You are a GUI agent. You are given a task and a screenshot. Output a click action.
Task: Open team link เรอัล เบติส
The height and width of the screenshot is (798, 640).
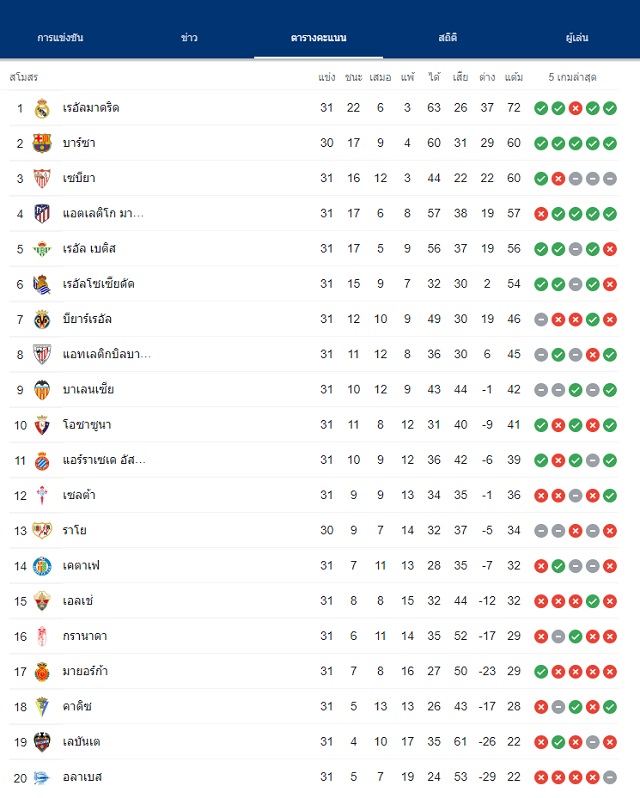click(90, 249)
